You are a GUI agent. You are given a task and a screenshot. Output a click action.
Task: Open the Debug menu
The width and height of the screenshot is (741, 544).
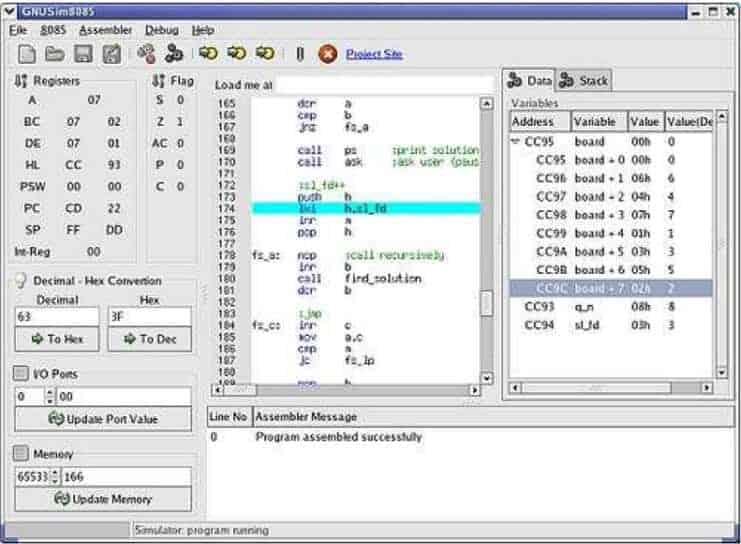[x=161, y=30]
